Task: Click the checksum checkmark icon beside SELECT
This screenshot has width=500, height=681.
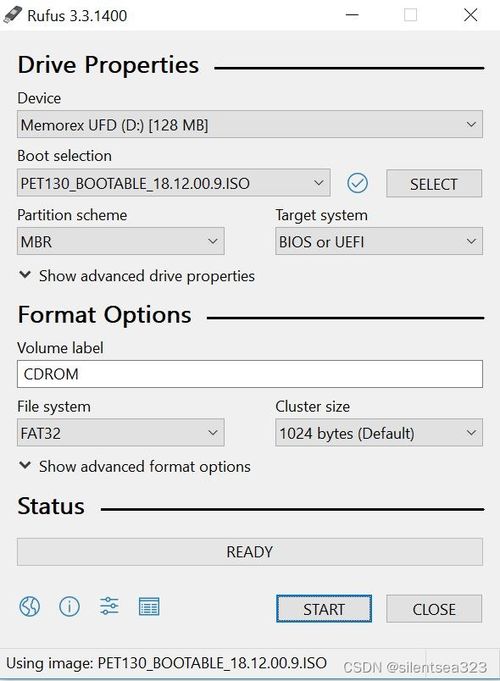Action: point(358,183)
